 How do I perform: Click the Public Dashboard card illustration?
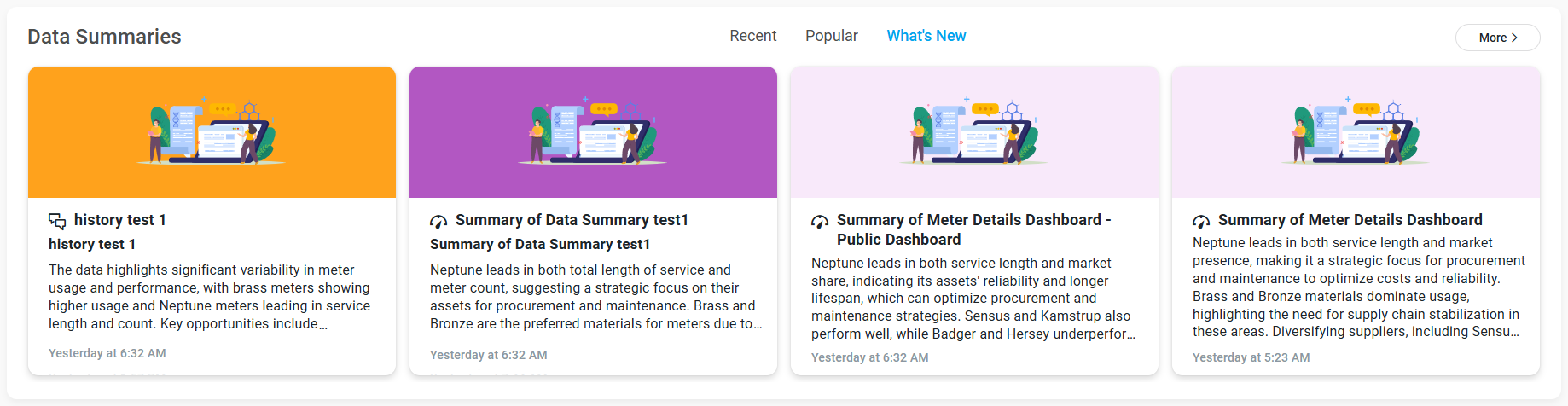tap(974, 132)
